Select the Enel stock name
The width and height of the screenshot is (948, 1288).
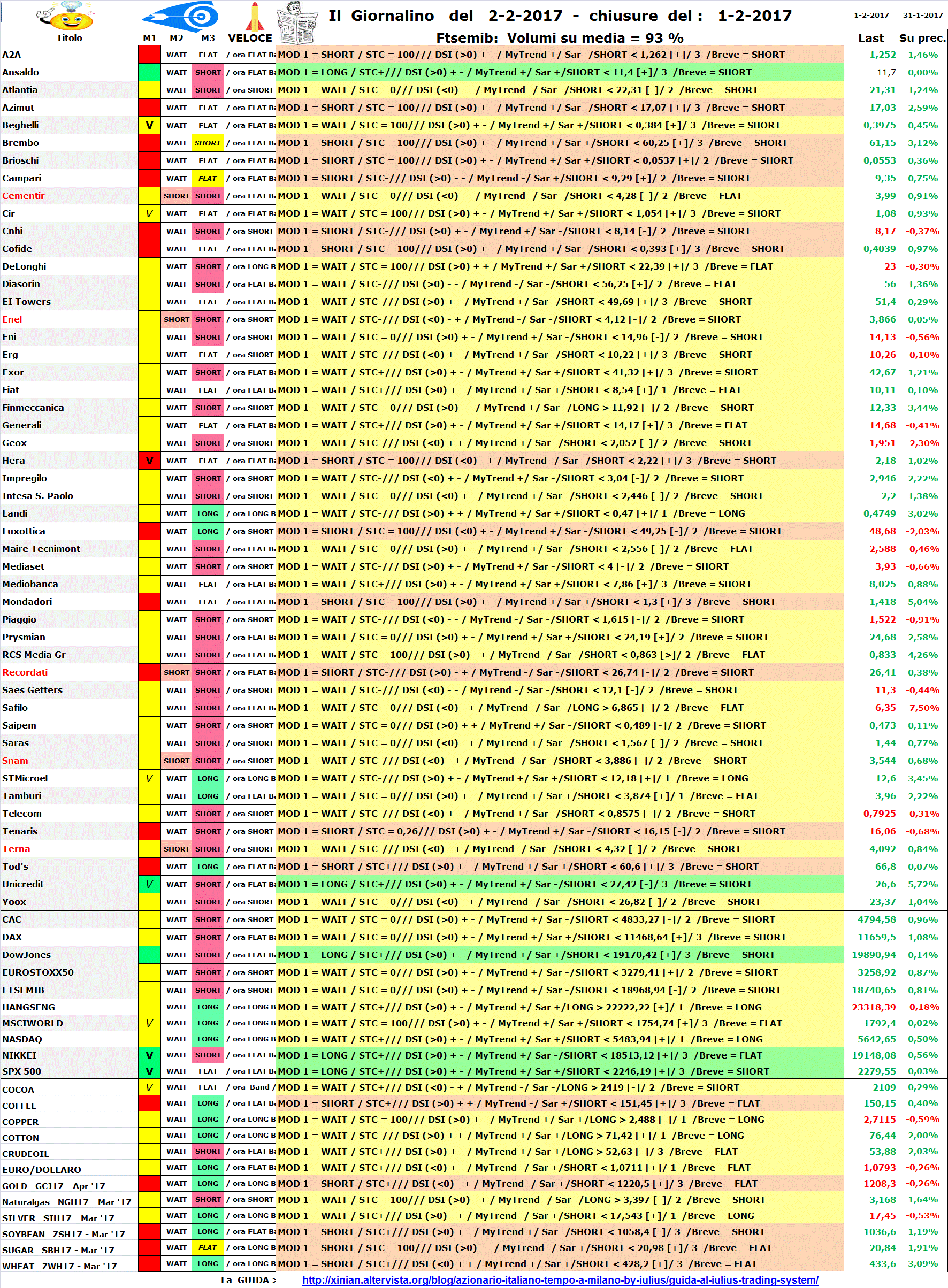[x=12, y=319]
